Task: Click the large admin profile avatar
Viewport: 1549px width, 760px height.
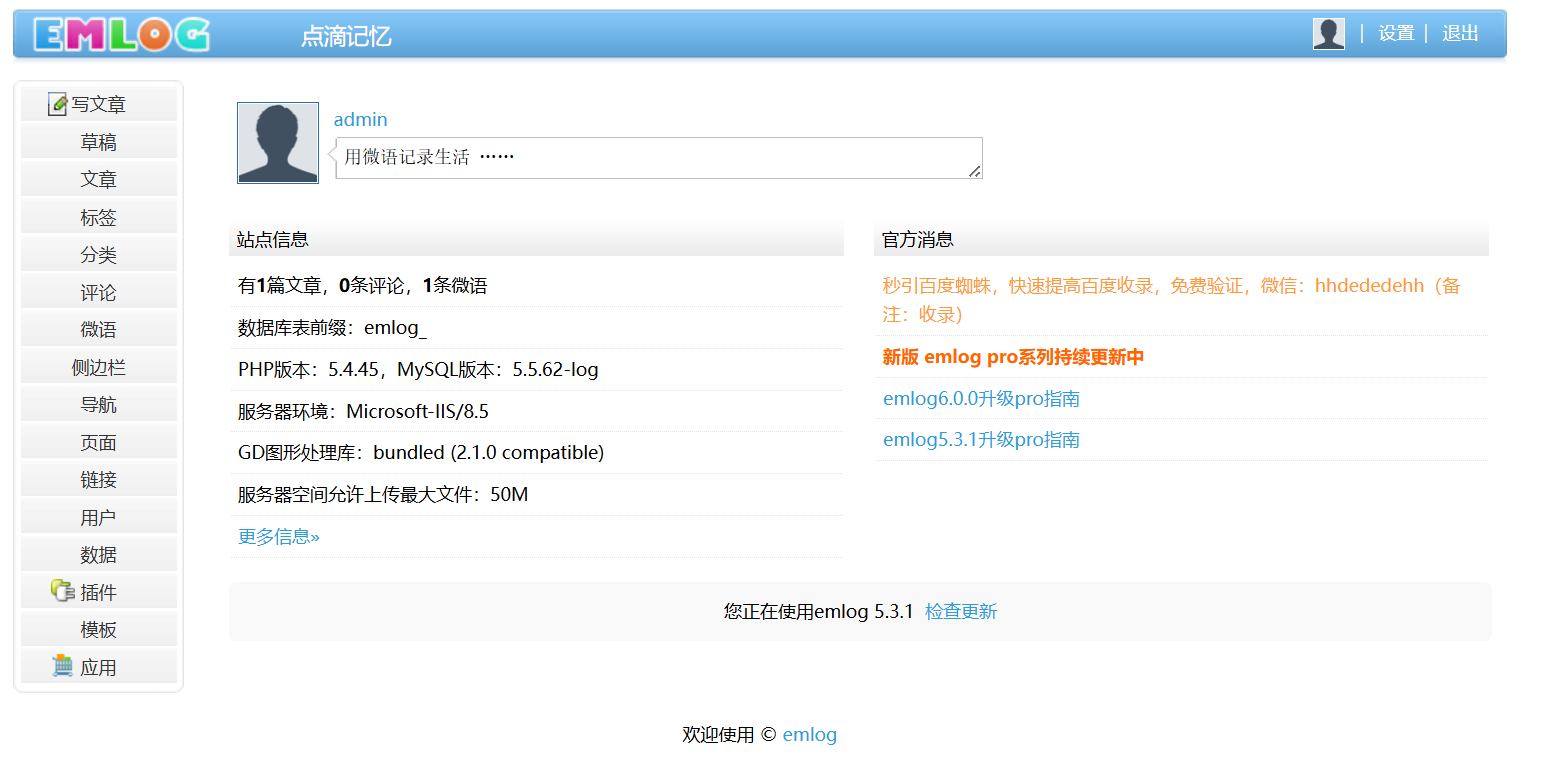Action: click(278, 143)
